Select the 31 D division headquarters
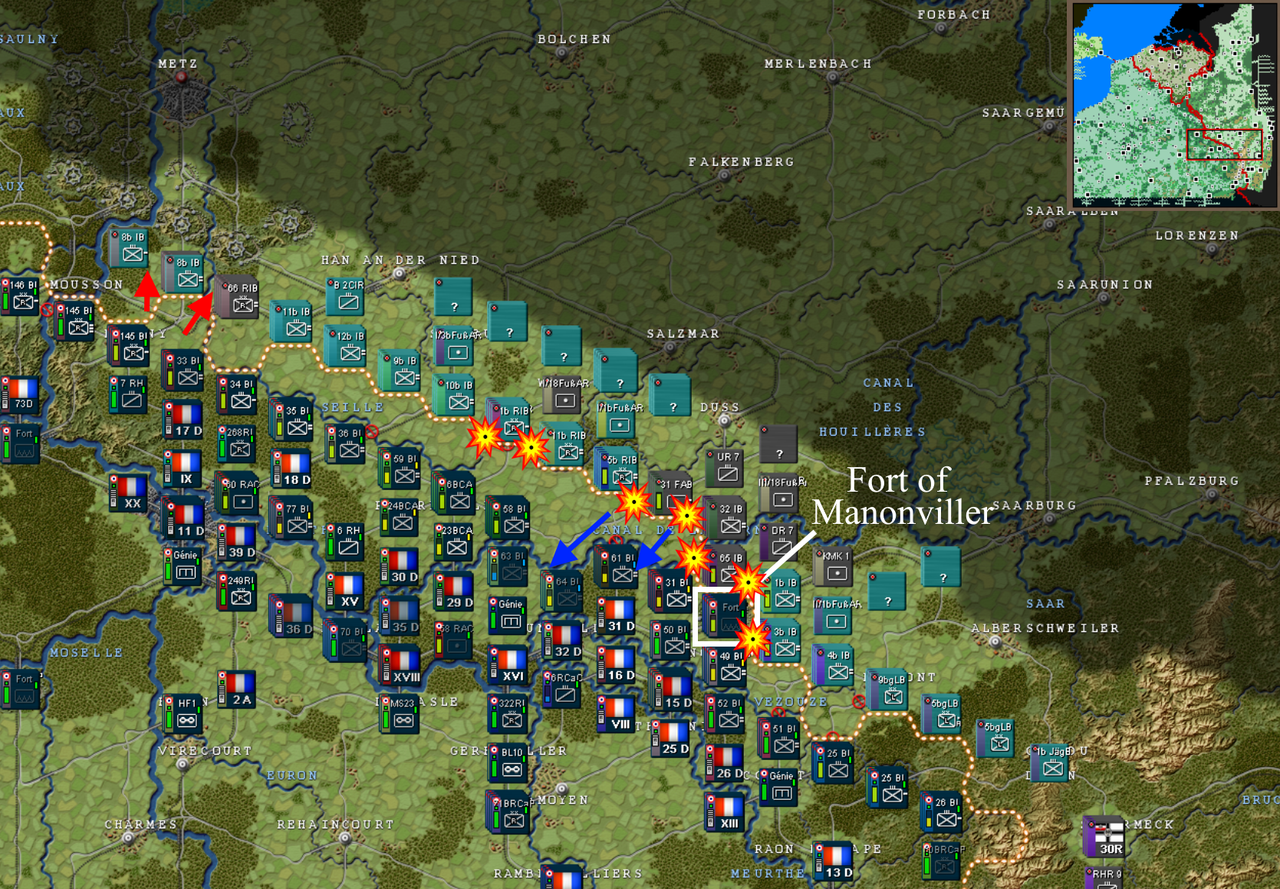The width and height of the screenshot is (1280, 889). point(615,615)
